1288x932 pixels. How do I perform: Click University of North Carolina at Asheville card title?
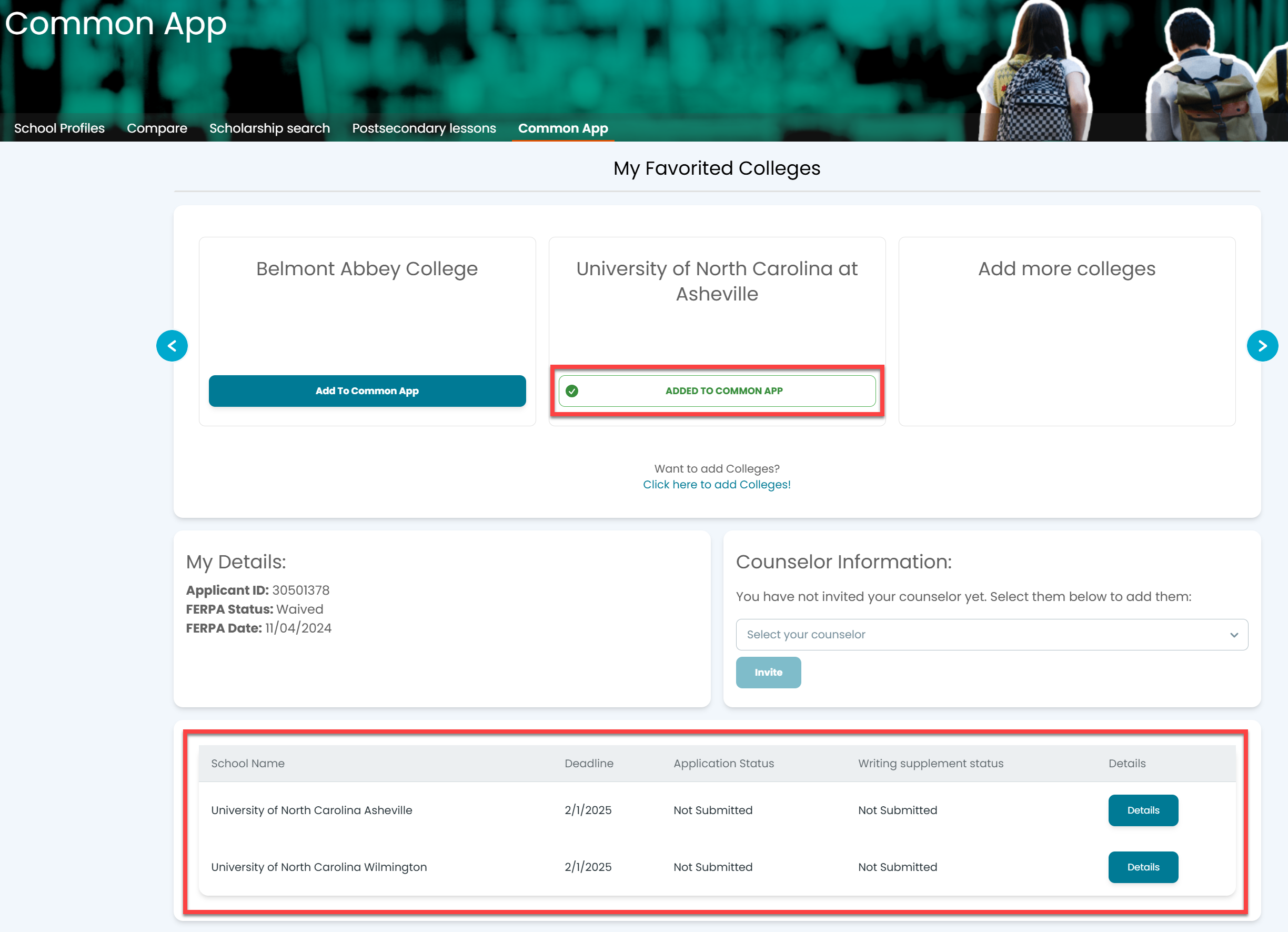[717, 281]
